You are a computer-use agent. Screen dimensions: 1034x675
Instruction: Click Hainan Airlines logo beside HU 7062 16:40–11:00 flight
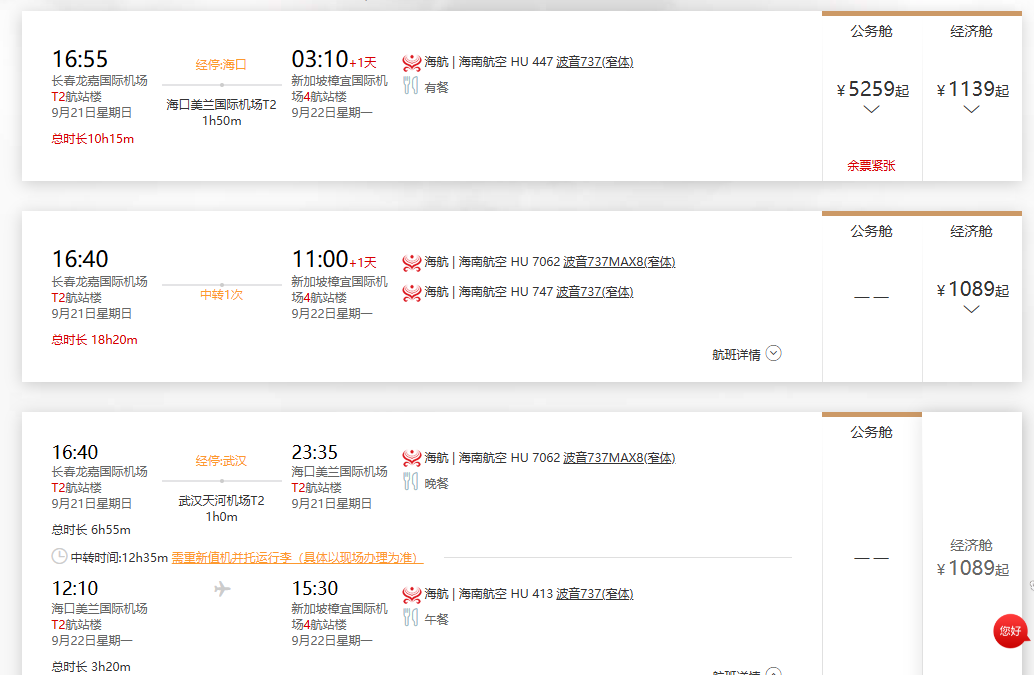tap(411, 262)
